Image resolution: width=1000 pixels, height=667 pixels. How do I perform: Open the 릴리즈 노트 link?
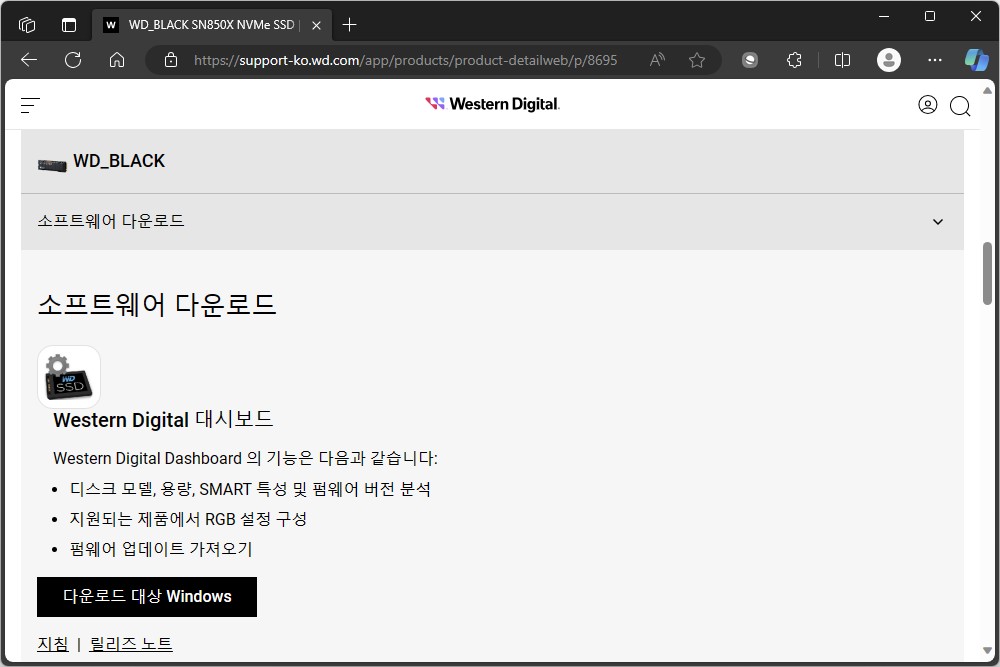(131, 644)
